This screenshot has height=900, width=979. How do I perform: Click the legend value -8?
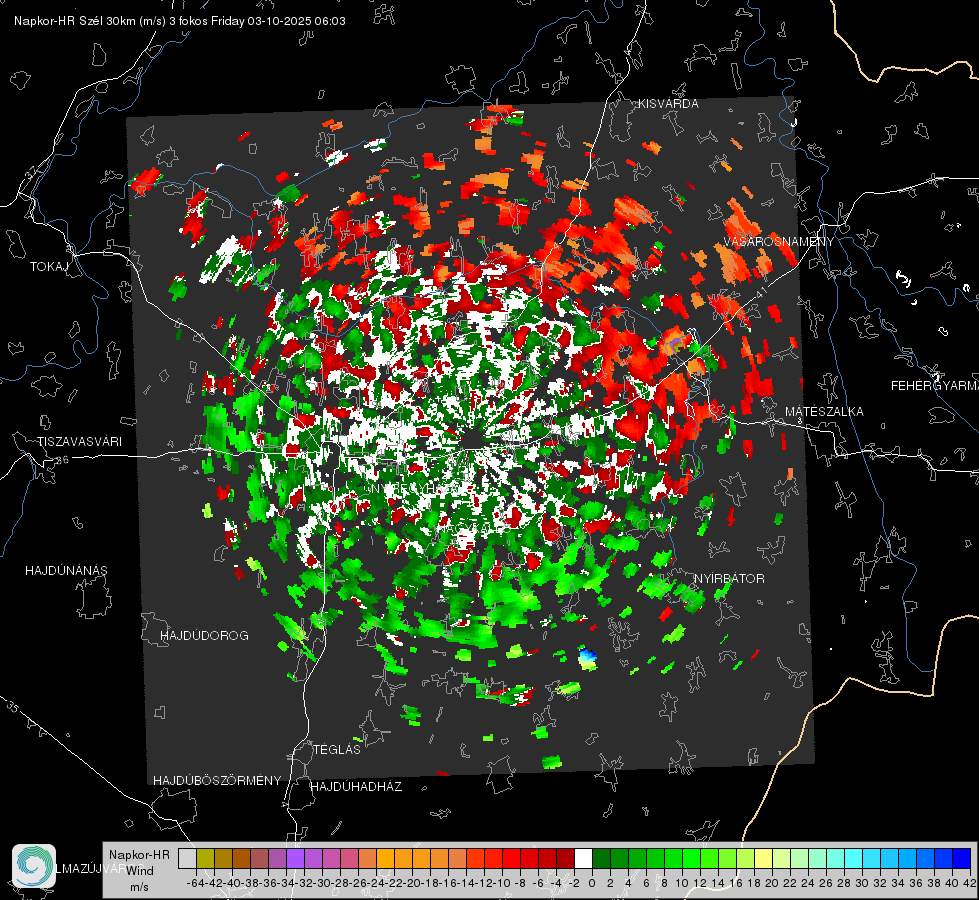coord(520,883)
